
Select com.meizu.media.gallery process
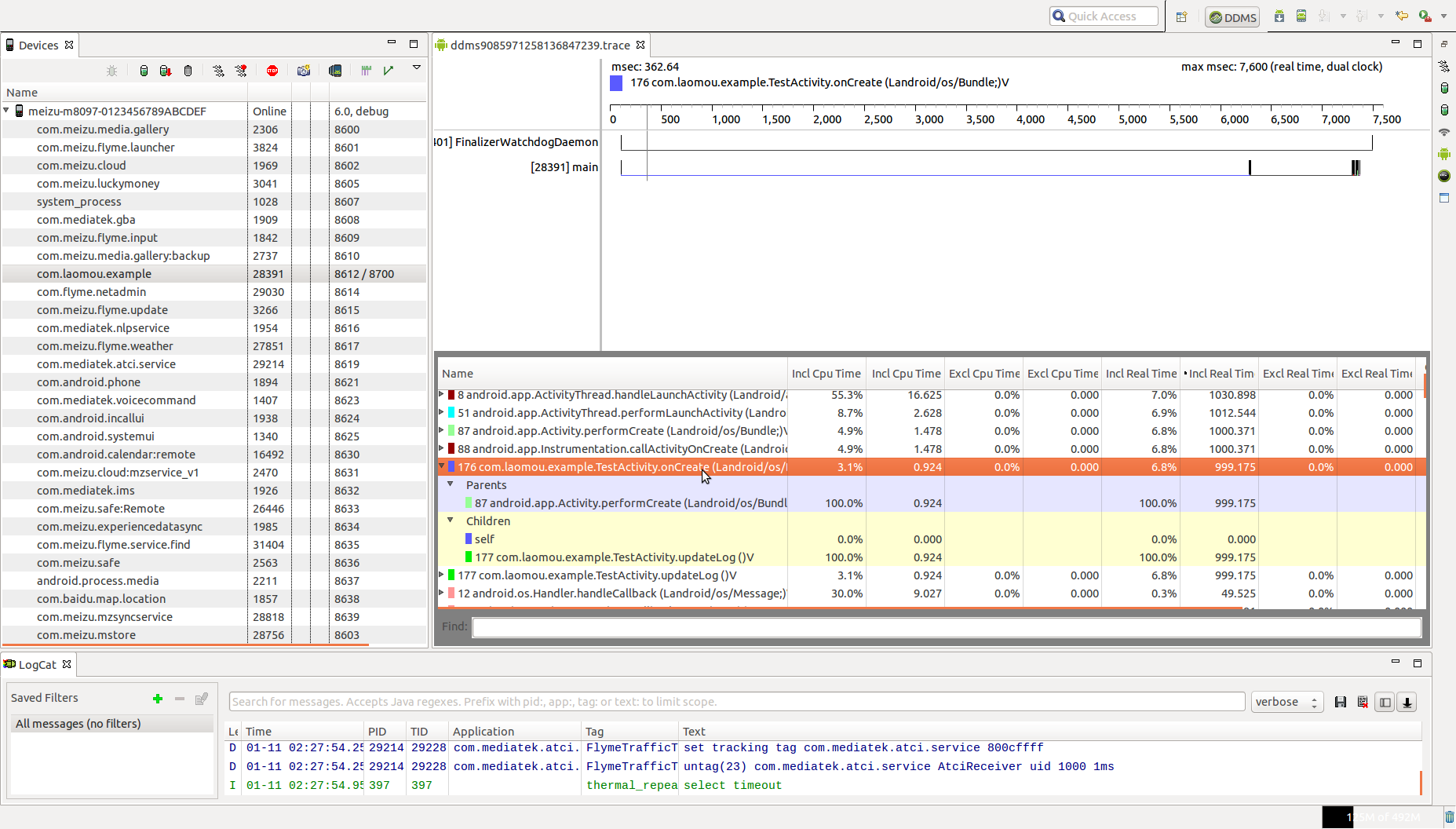[214, 129]
